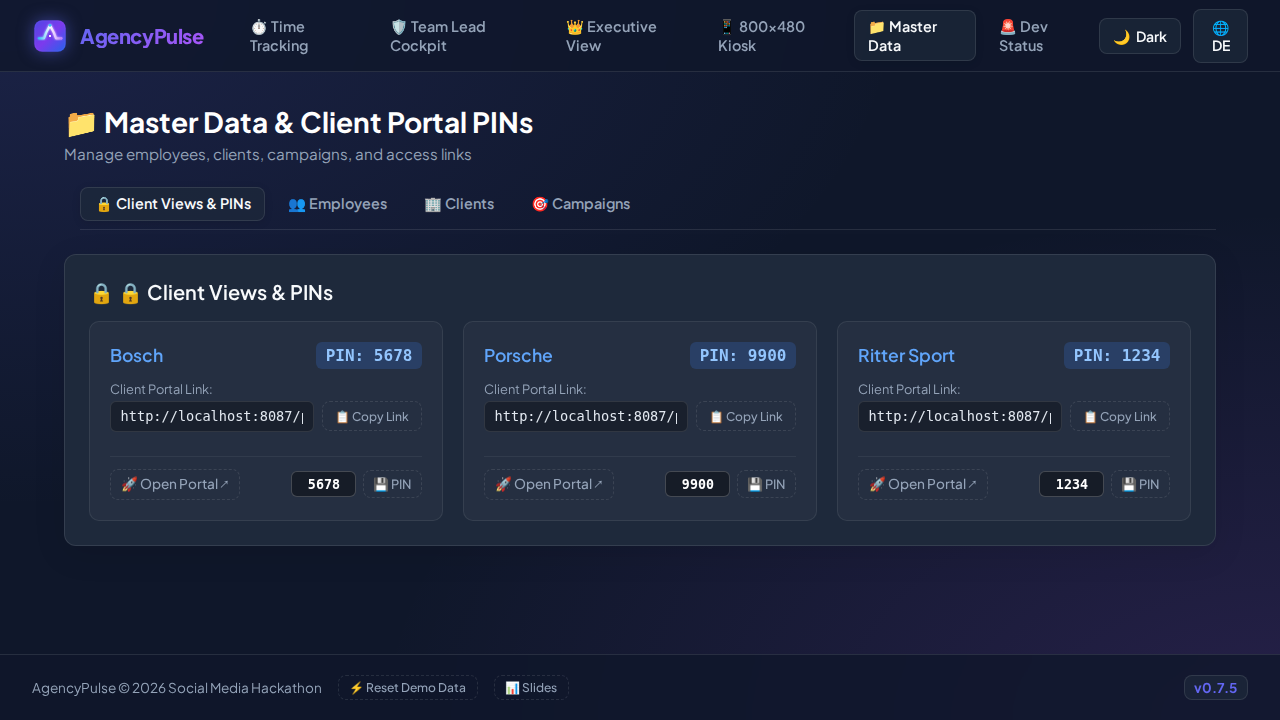1280x720 pixels.
Task: Click the v0.7.5 version badge
Action: [x=1216, y=688]
